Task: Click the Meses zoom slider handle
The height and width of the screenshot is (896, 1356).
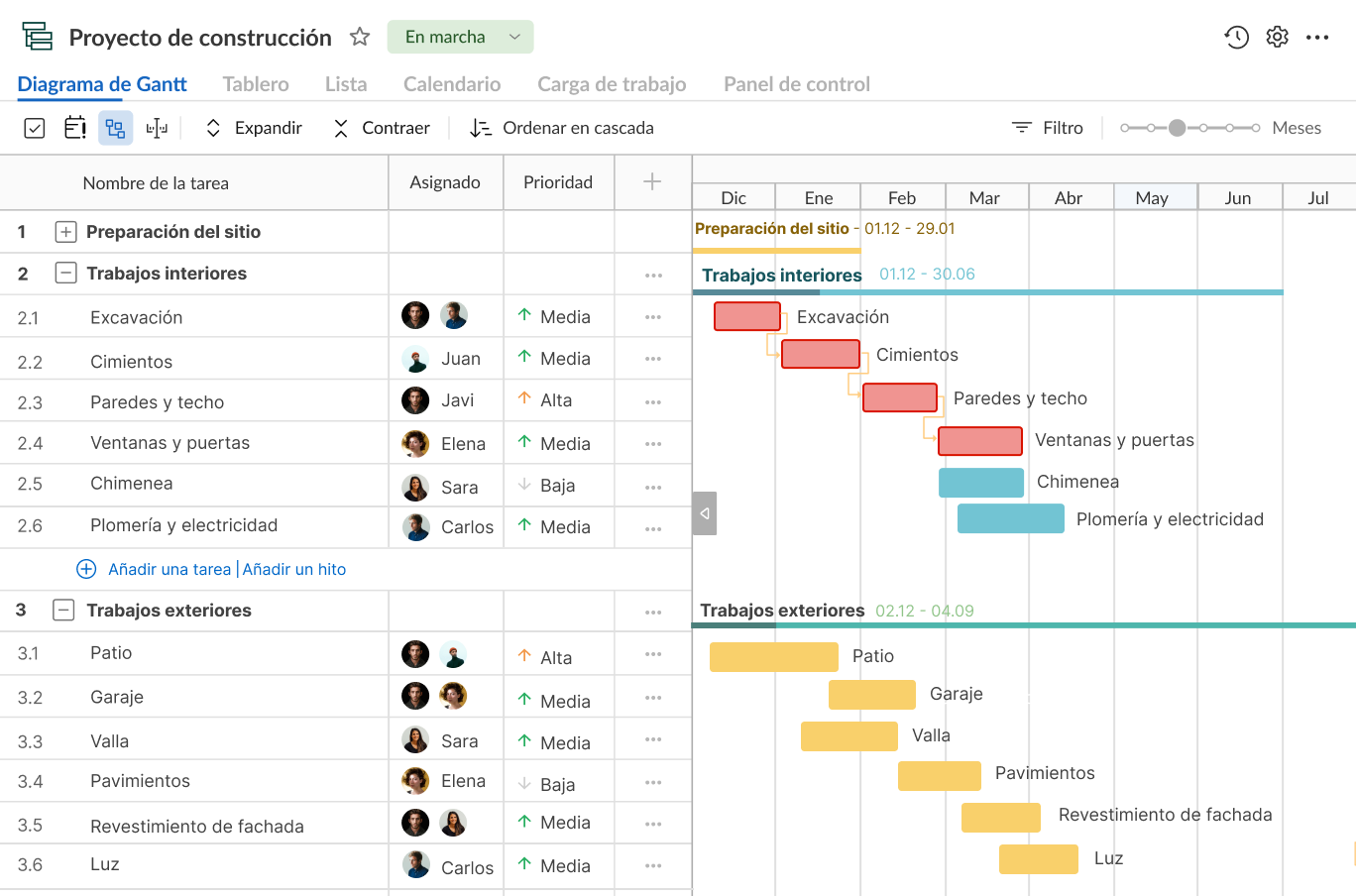Action: click(x=1177, y=128)
